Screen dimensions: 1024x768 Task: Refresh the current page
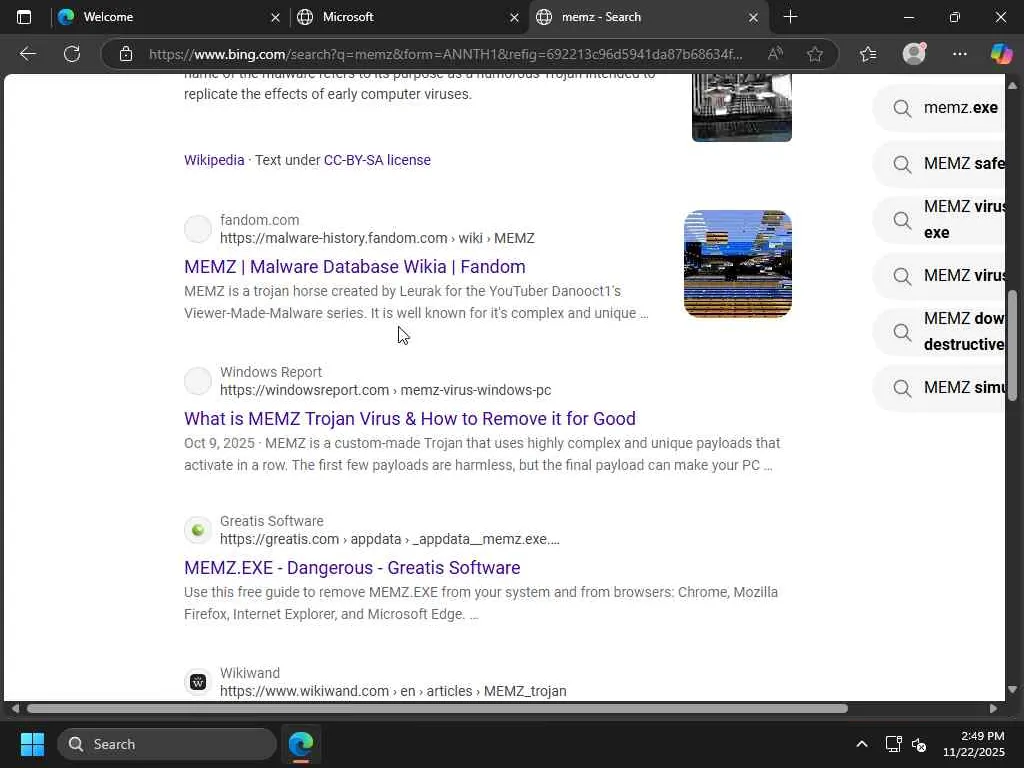point(72,54)
